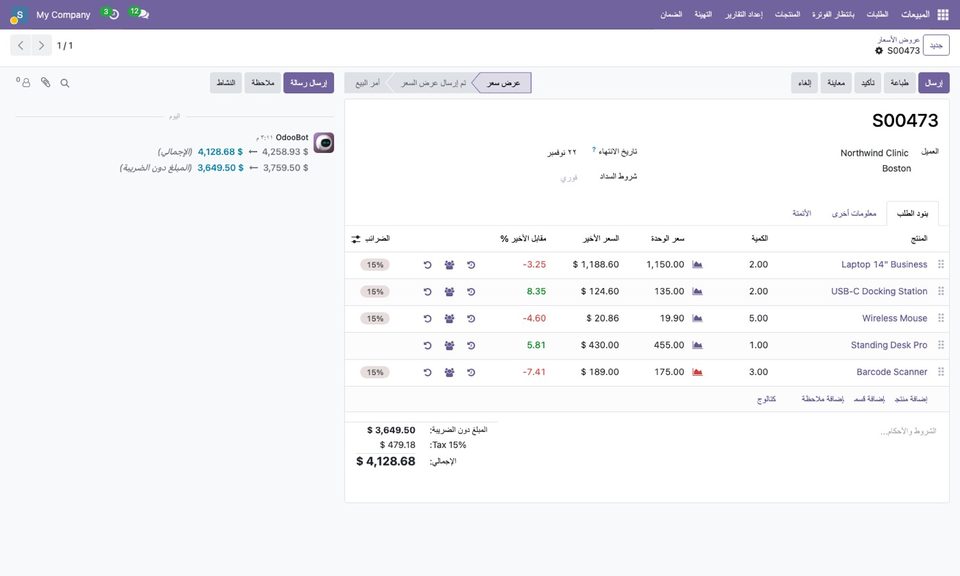Select the عرض سعر status stage
Image resolution: width=960 pixels, height=576 pixels.
pyautogui.click(x=503, y=83)
